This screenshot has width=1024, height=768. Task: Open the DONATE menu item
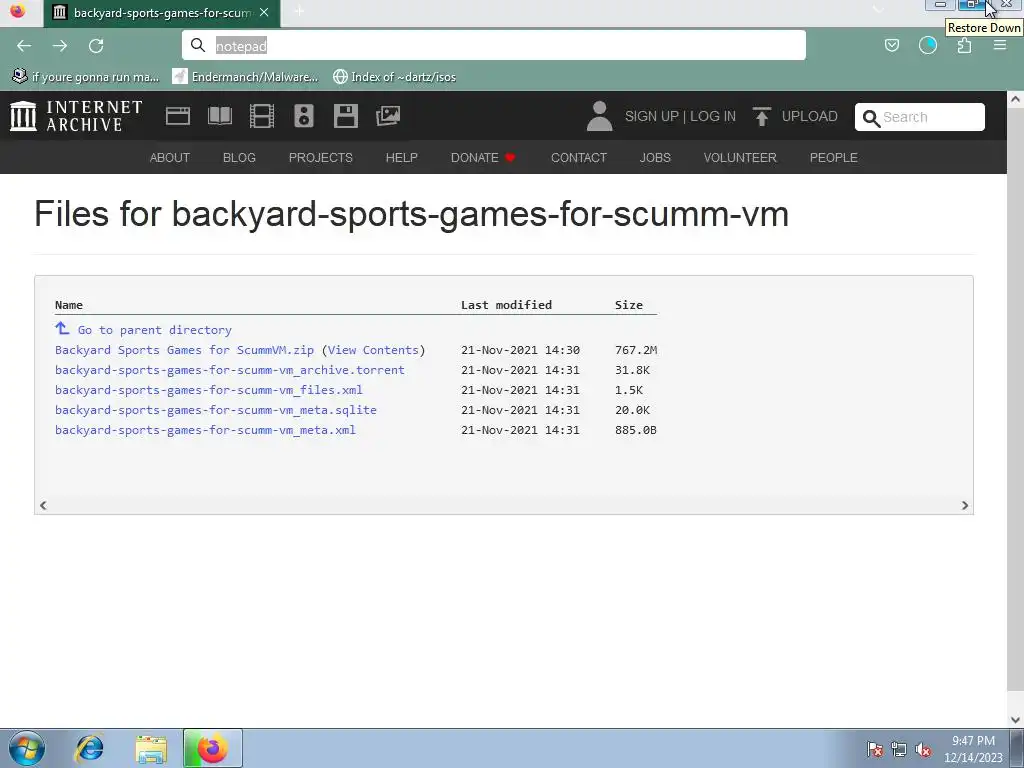[483, 157]
